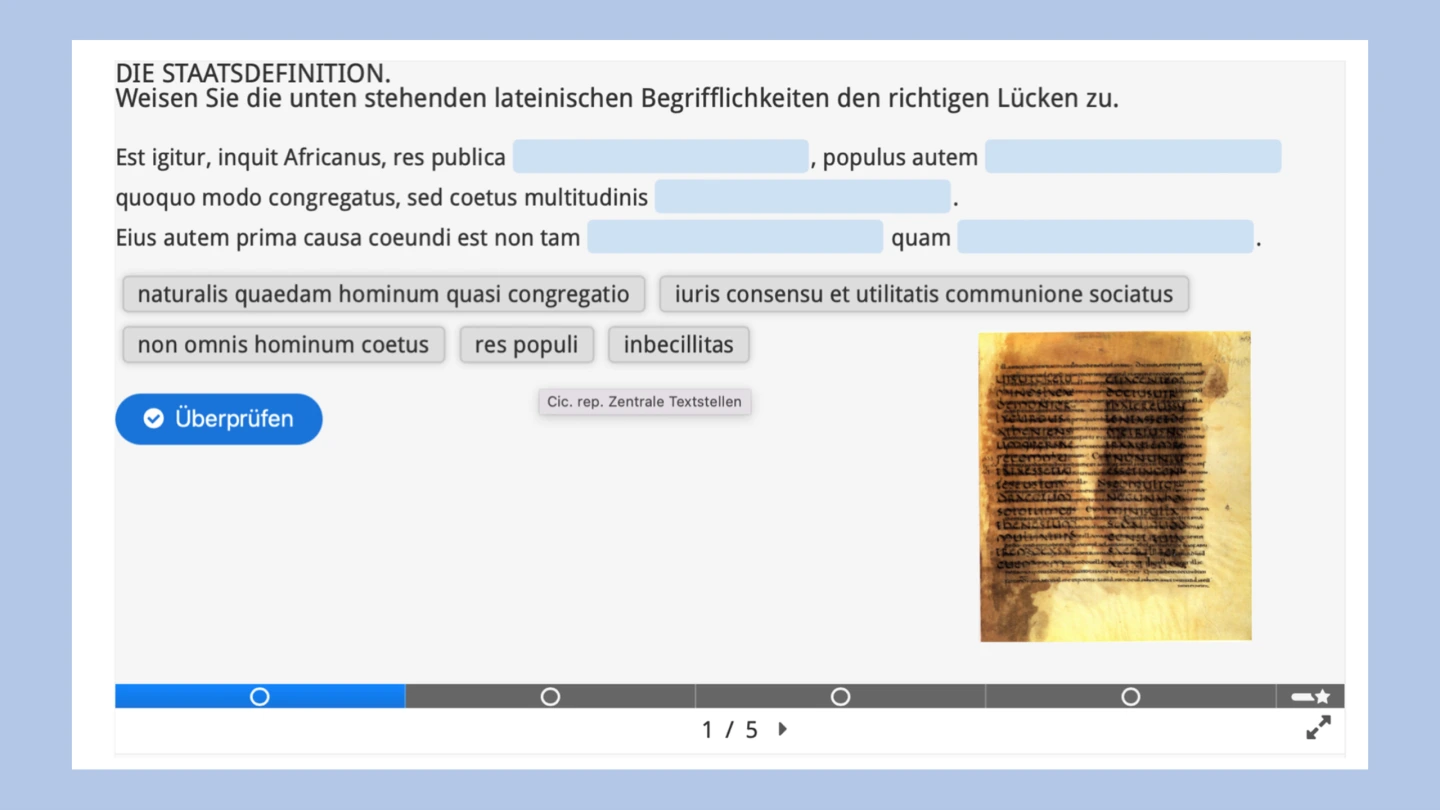Choose the 'iuris consensu et utilitatis communione sociatus' chip

[923, 295]
